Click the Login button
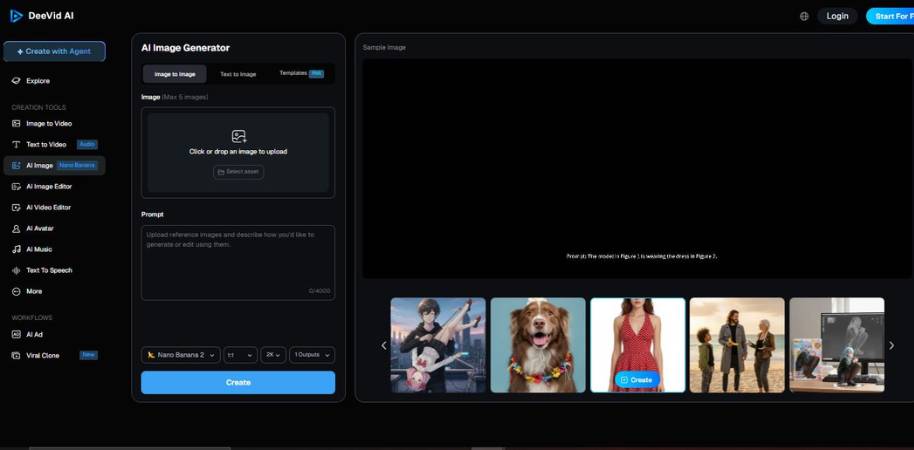Viewport: 914px width, 450px height. (x=837, y=16)
